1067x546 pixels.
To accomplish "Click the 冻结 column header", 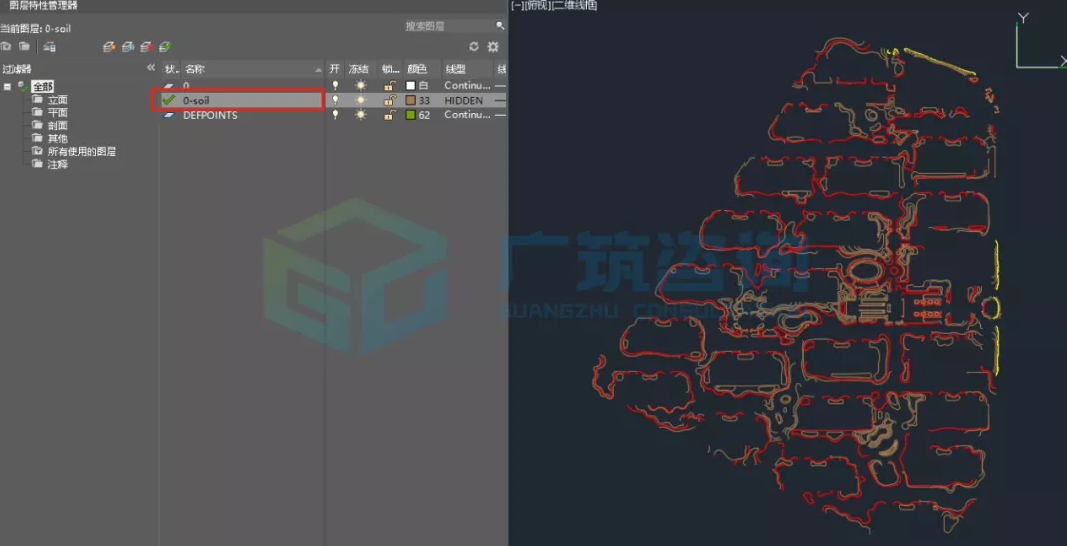I will click(359, 69).
